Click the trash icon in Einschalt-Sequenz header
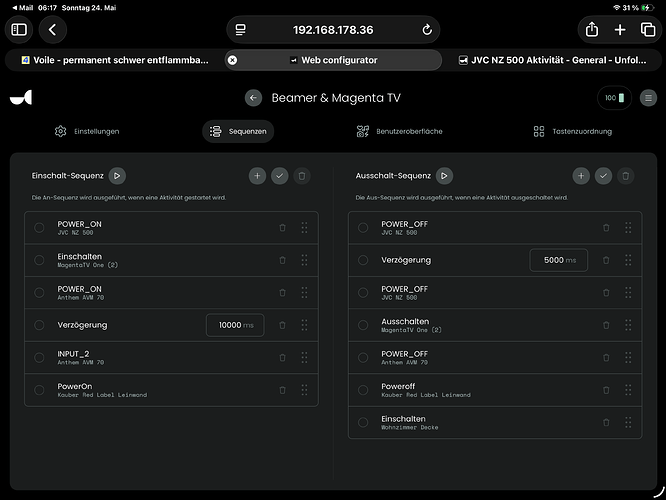 pyautogui.click(x=302, y=176)
